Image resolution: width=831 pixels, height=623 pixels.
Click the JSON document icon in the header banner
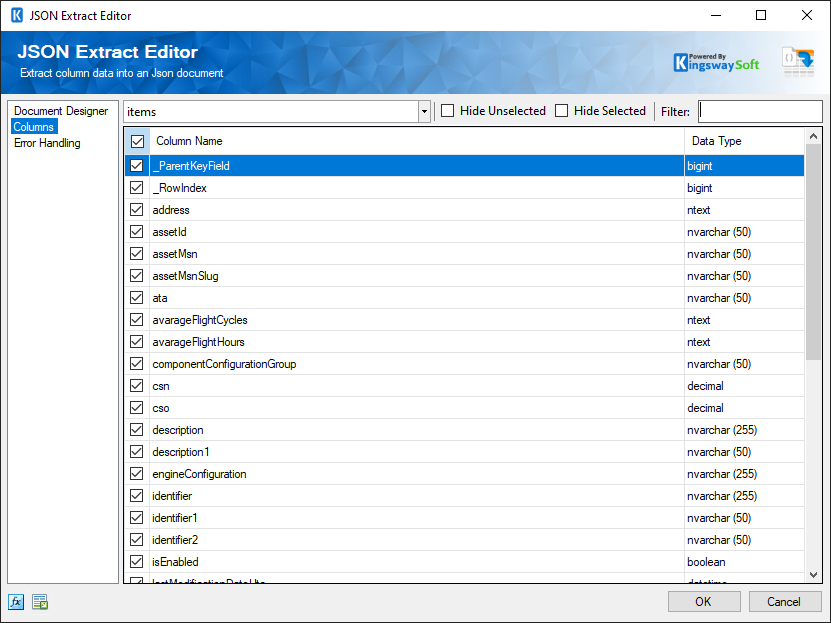pos(797,59)
